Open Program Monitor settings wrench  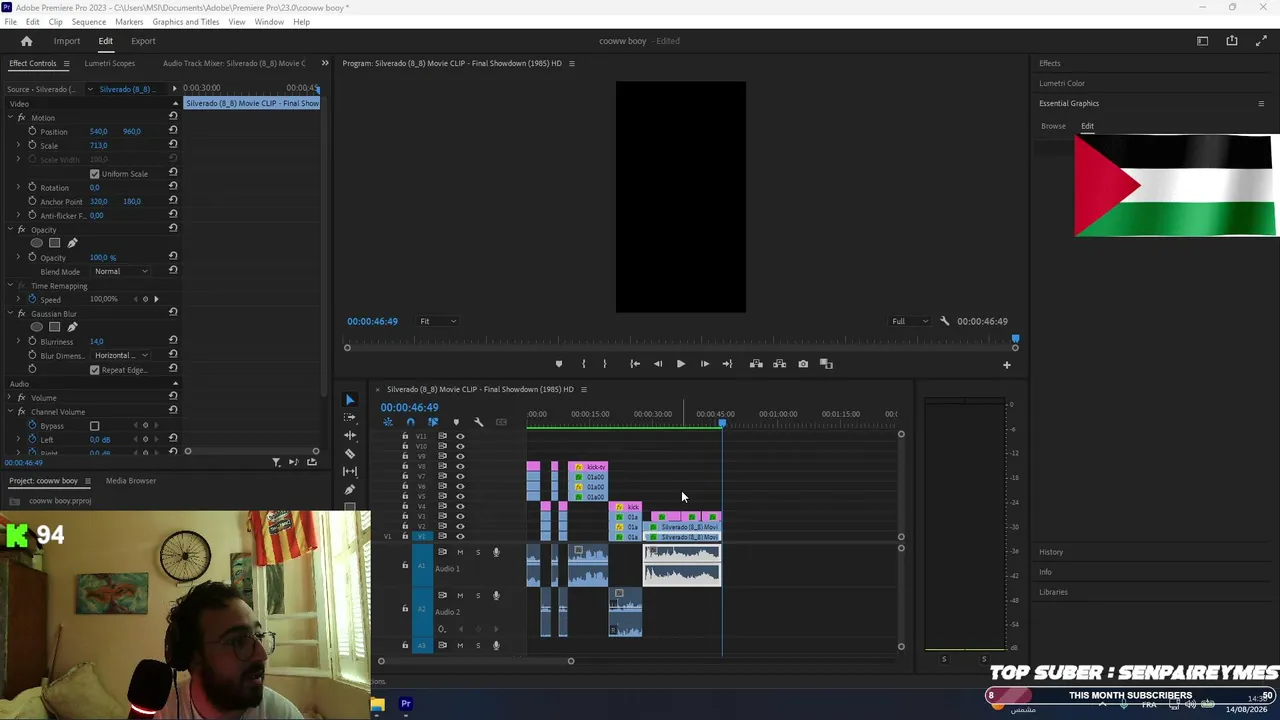tap(945, 321)
